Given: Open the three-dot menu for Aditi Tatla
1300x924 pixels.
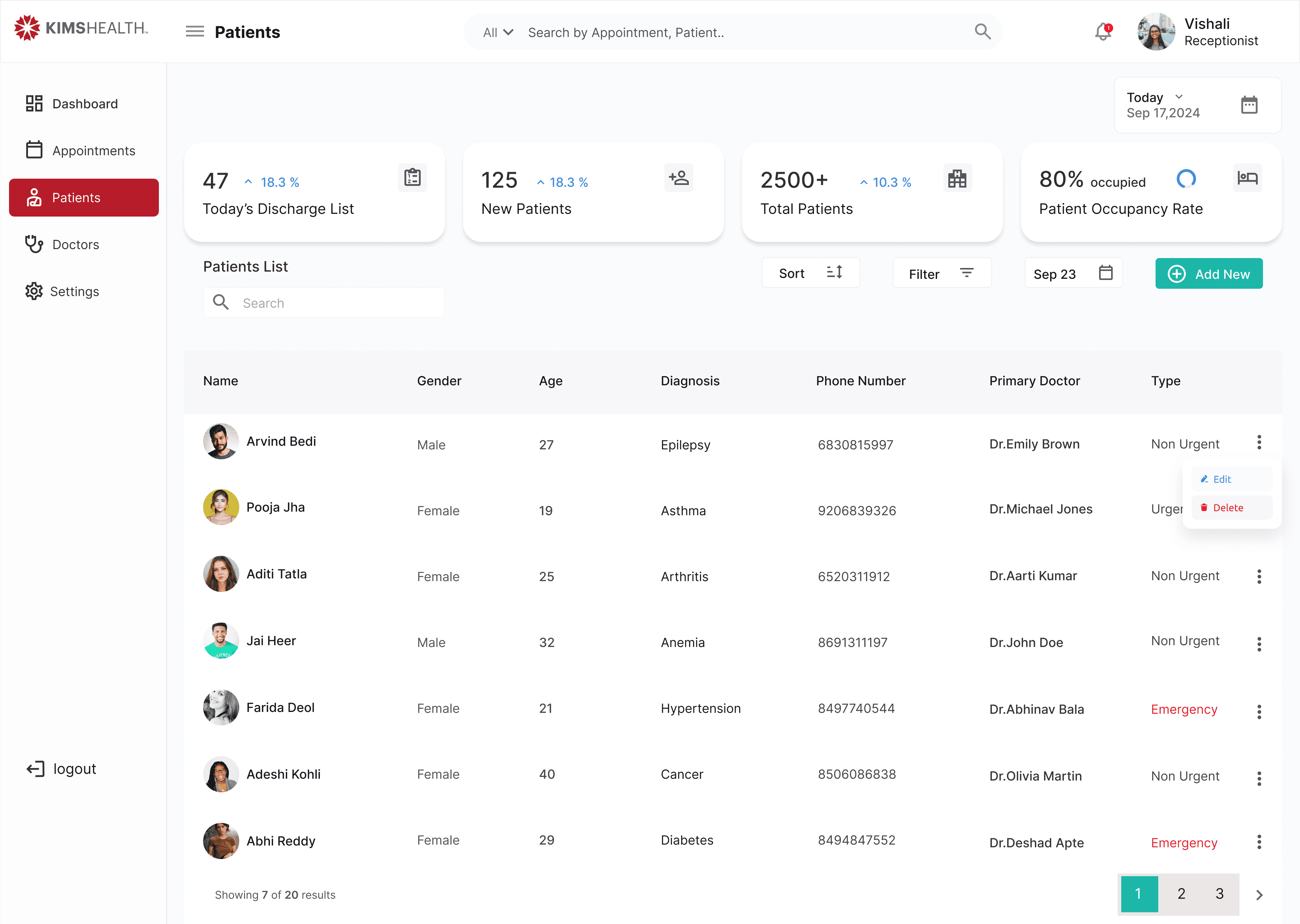Looking at the screenshot, I should 1259,576.
